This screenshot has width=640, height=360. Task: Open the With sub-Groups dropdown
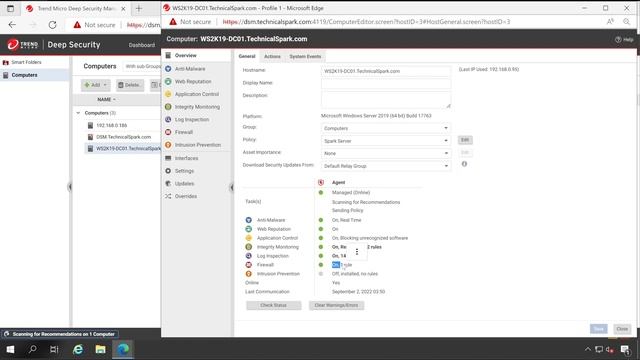coord(143,66)
